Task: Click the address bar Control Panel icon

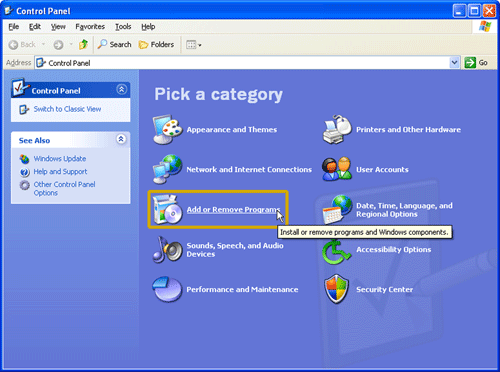Action: [x=41, y=63]
